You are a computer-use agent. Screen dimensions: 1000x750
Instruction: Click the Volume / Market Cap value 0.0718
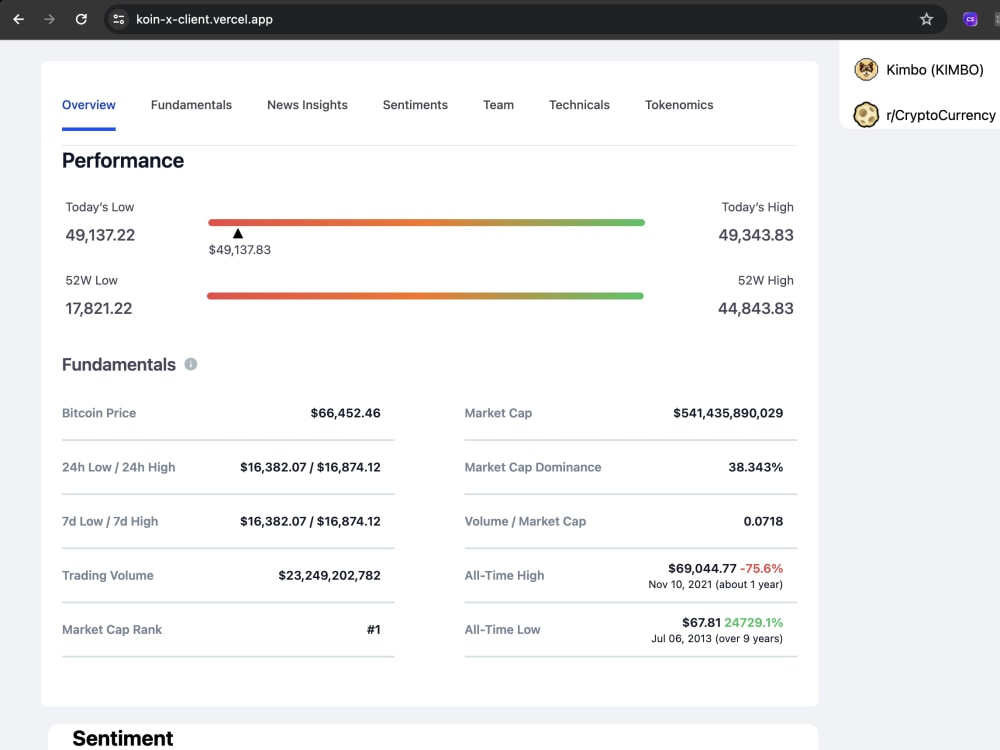(x=763, y=521)
